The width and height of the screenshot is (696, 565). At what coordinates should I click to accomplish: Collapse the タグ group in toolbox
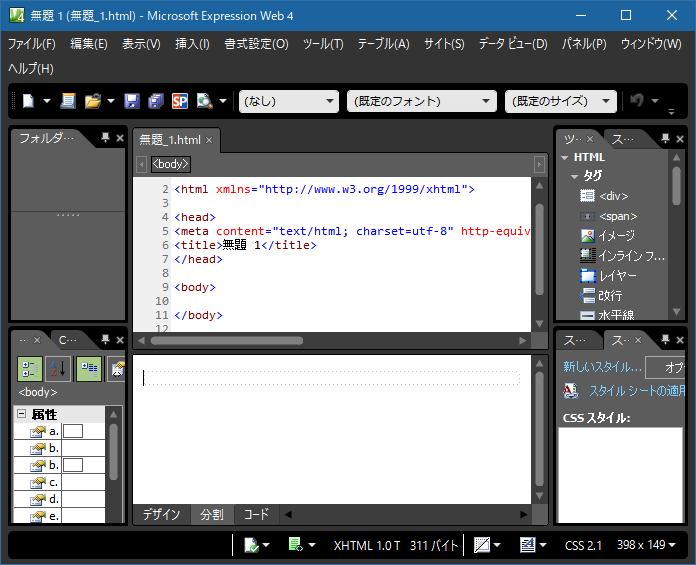coord(574,177)
